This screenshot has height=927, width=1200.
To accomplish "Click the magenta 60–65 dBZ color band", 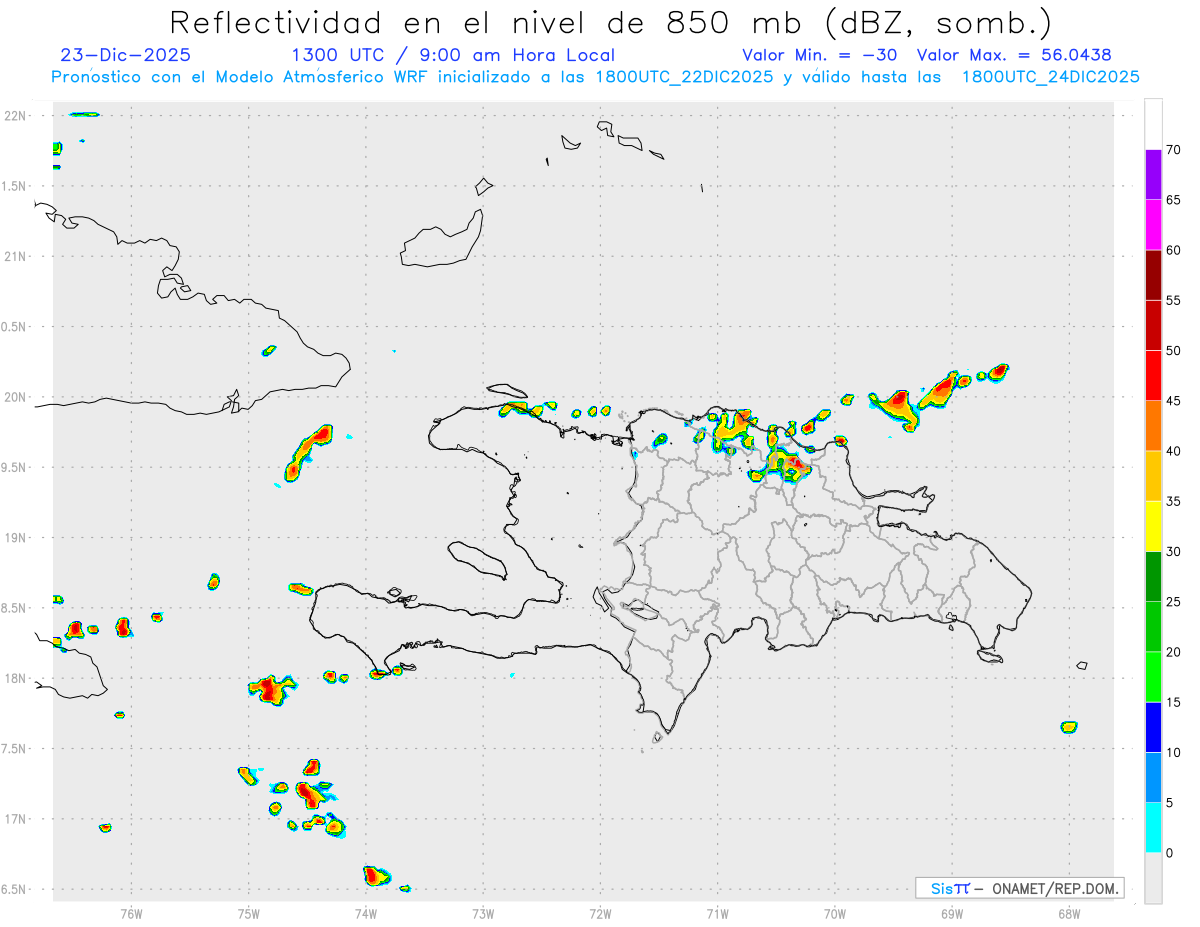I will [x=1153, y=224].
